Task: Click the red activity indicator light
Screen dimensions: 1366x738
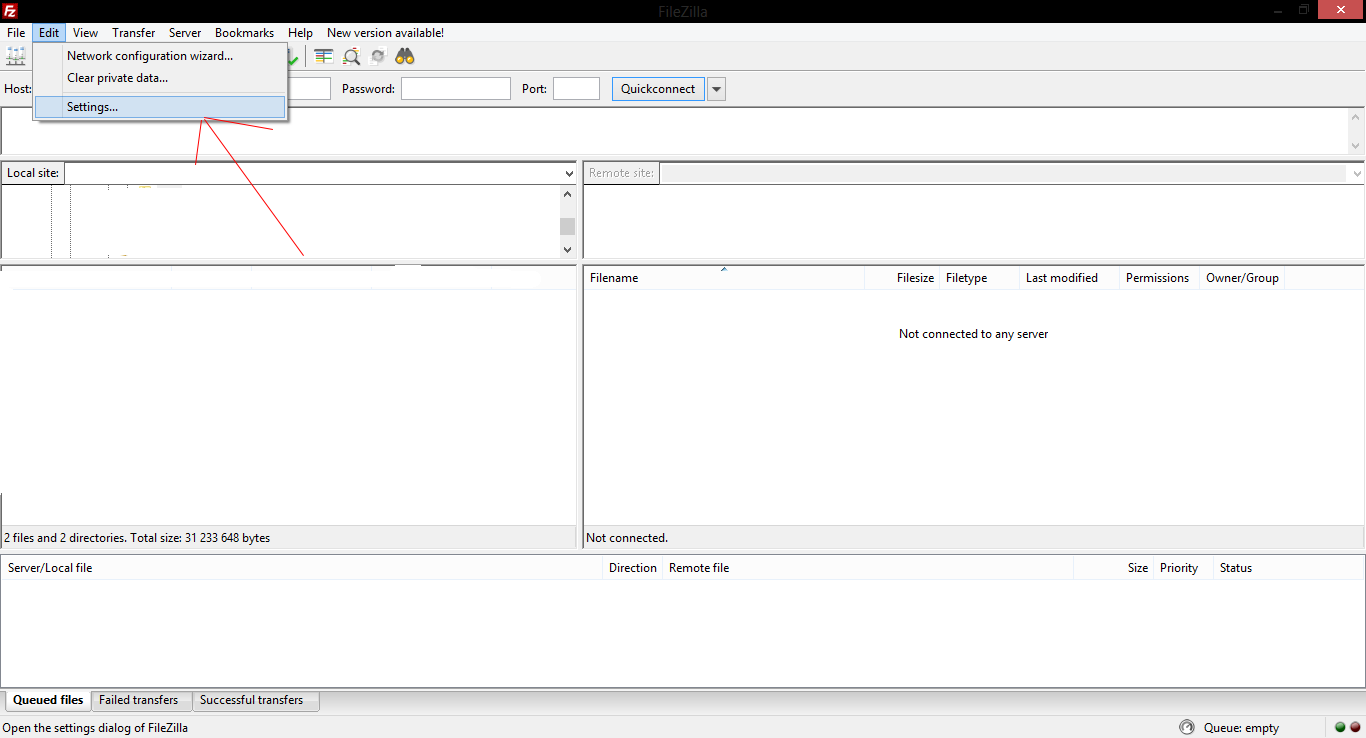Action: (x=1356, y=727)
